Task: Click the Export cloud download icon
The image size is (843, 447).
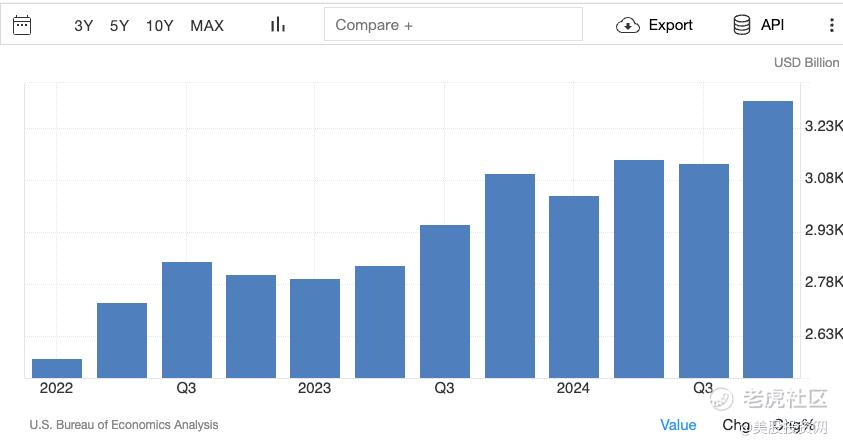Action: (x=627, y=25)
